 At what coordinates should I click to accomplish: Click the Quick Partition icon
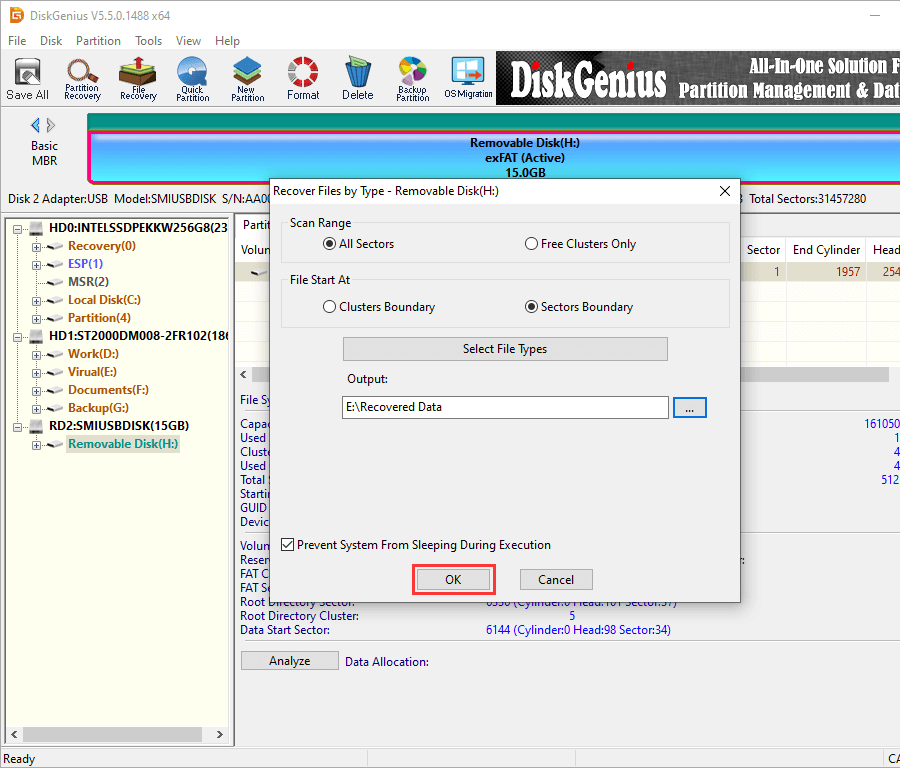pos(192,79)
